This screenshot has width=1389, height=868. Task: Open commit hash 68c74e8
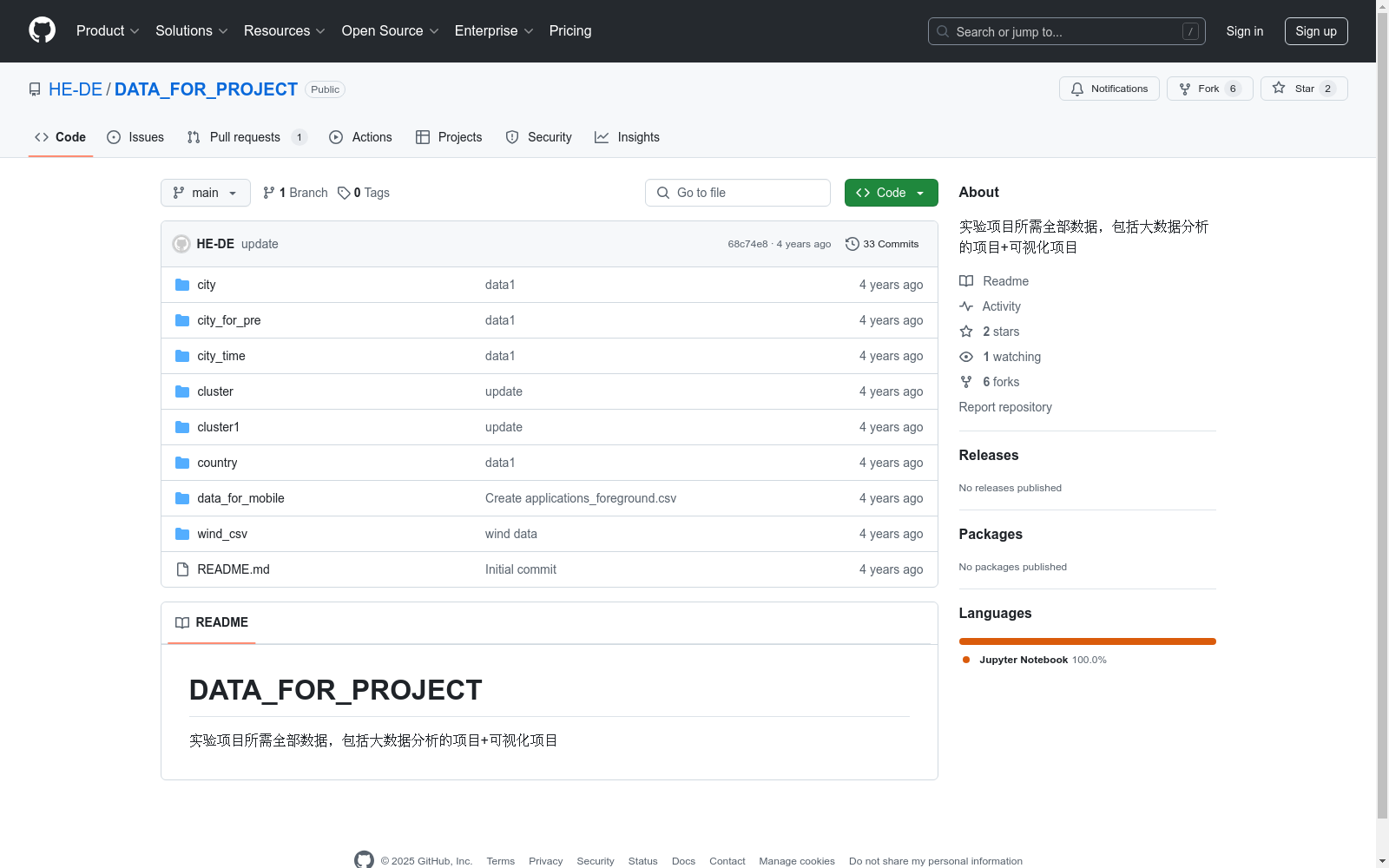[747, 244]
